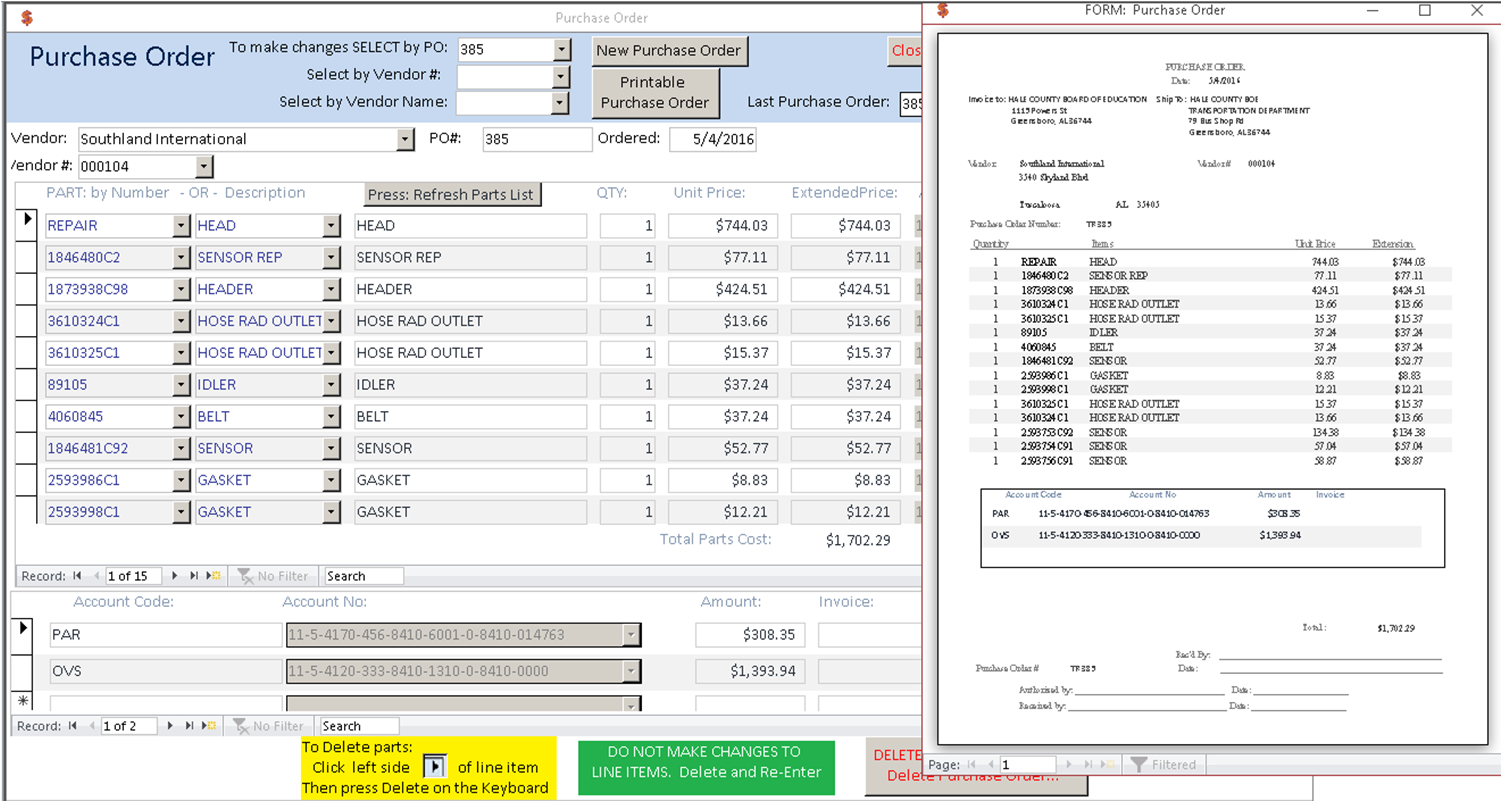The width and height of the screenshot is (1502, 802).
Task: Click No Filter indicator beside 1 of 15
Action: pyautogui.click(x=272, y=576)
